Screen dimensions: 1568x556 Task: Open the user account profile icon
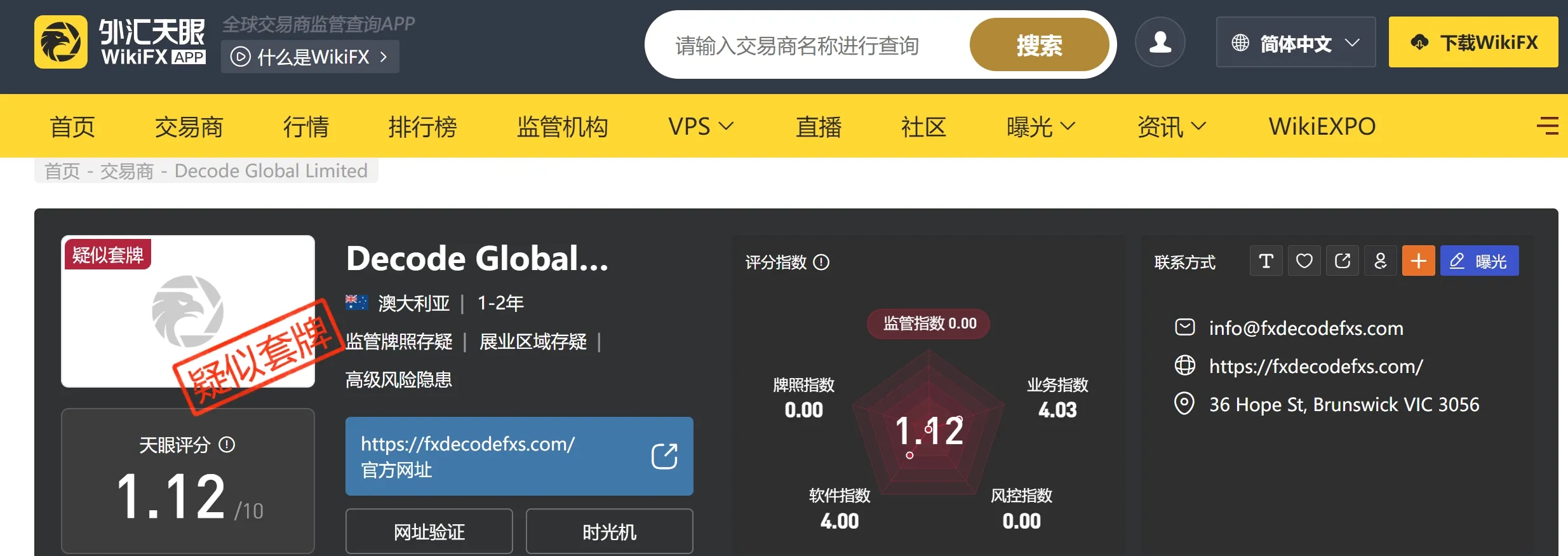[x=1160, y=42]
